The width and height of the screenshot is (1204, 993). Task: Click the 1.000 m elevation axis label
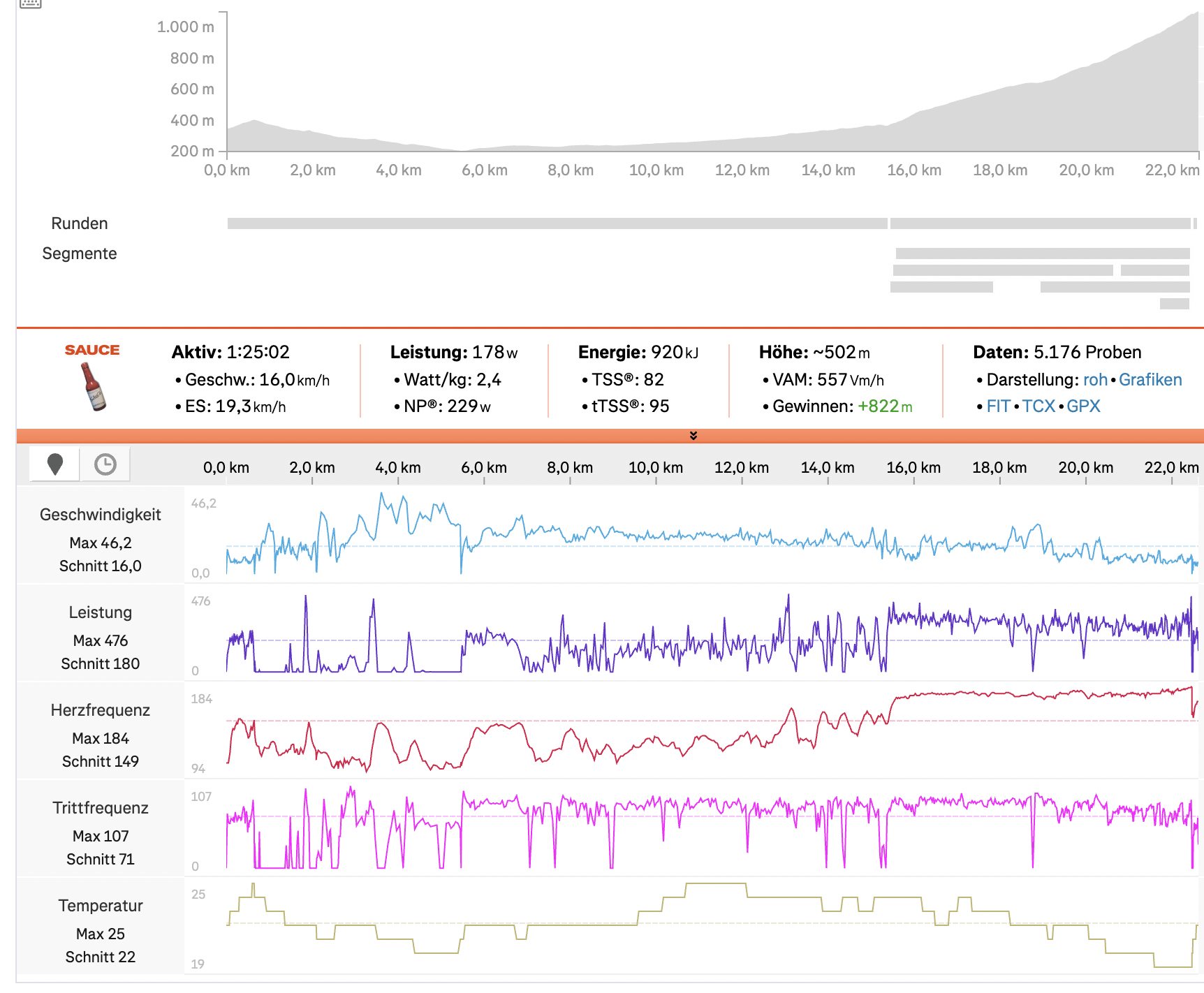[x=186, y=27]
